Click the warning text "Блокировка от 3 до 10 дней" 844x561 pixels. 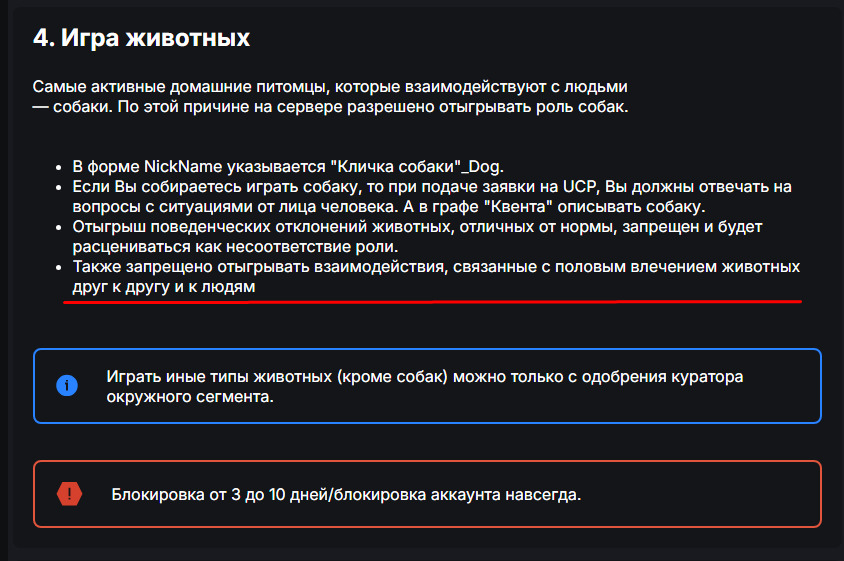(346, 495)
